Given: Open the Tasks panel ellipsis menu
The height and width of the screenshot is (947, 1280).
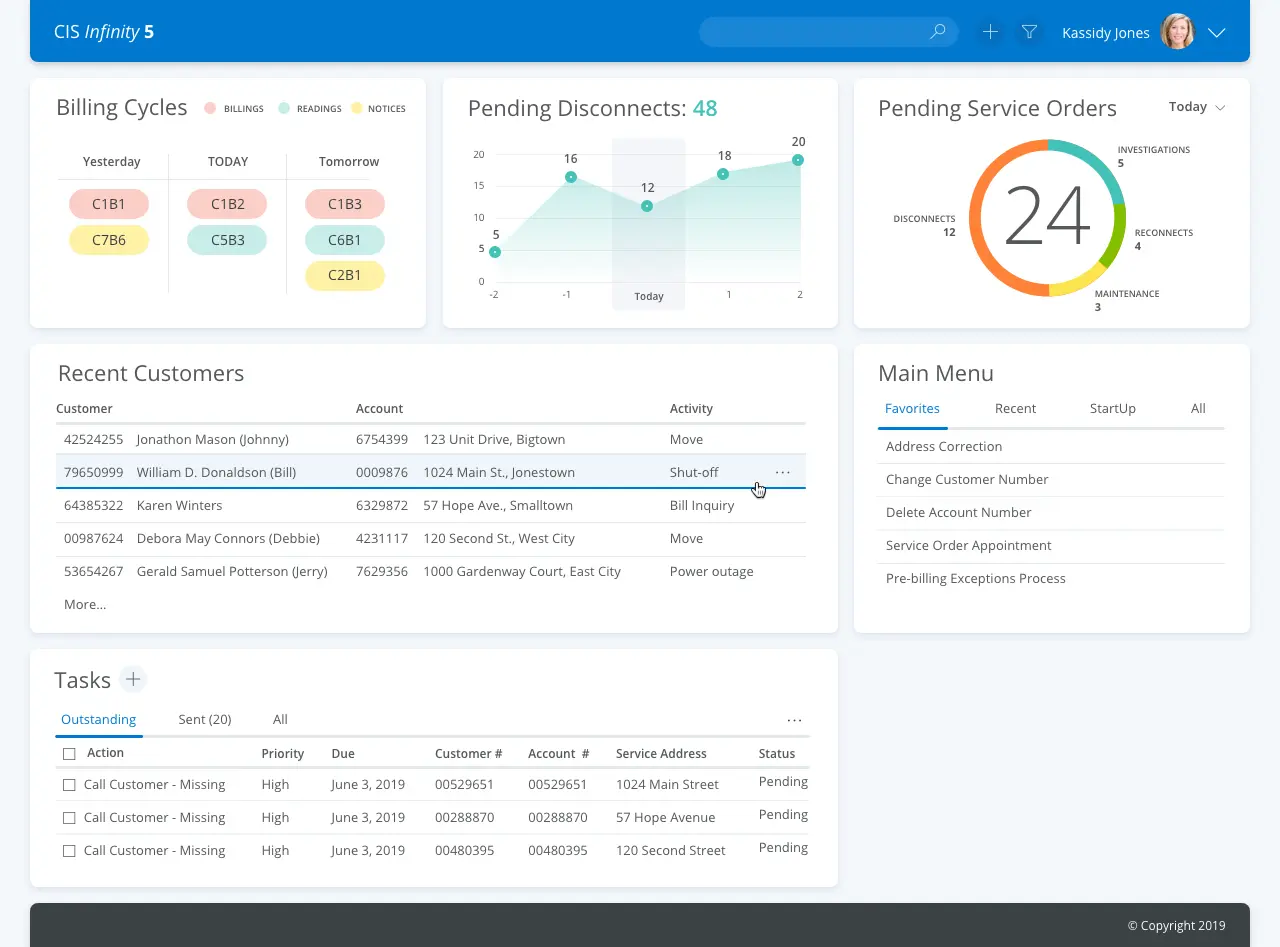Looking at the screenshot, I should [x=794, y=720].
